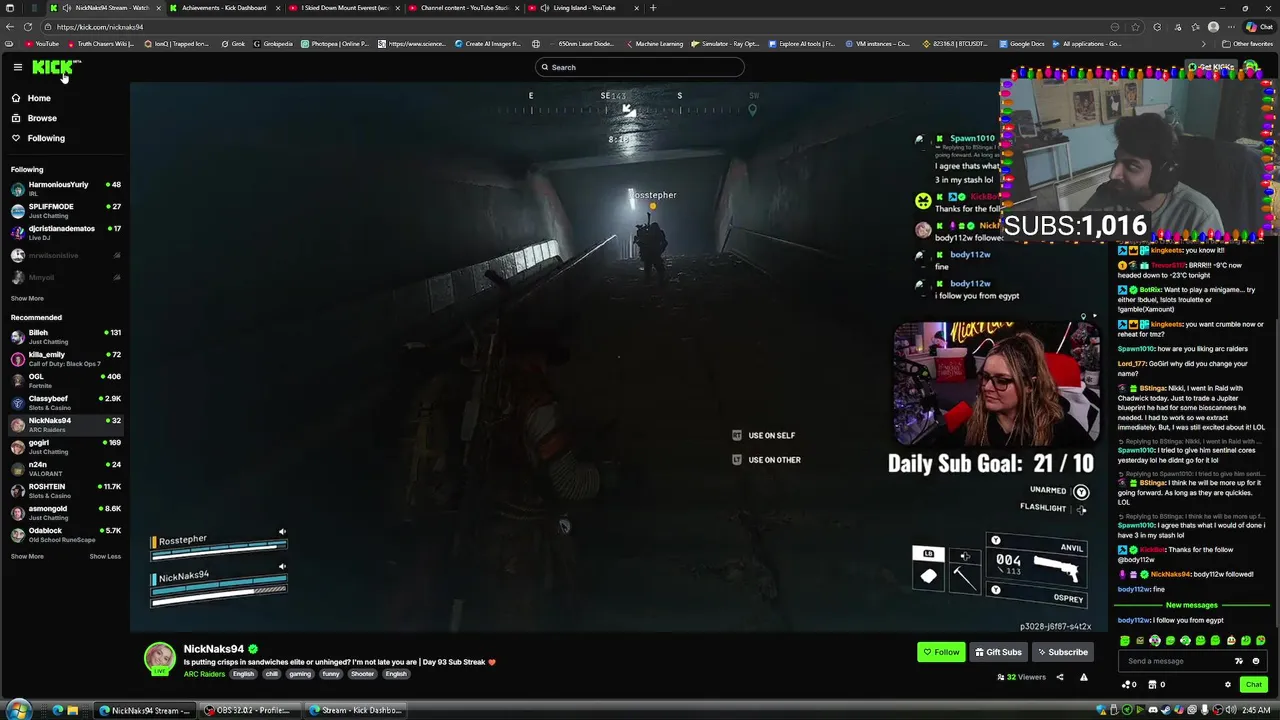1280x720 pixels.
Task: Open Gift Subs dialog
Action: click(998, 652)
